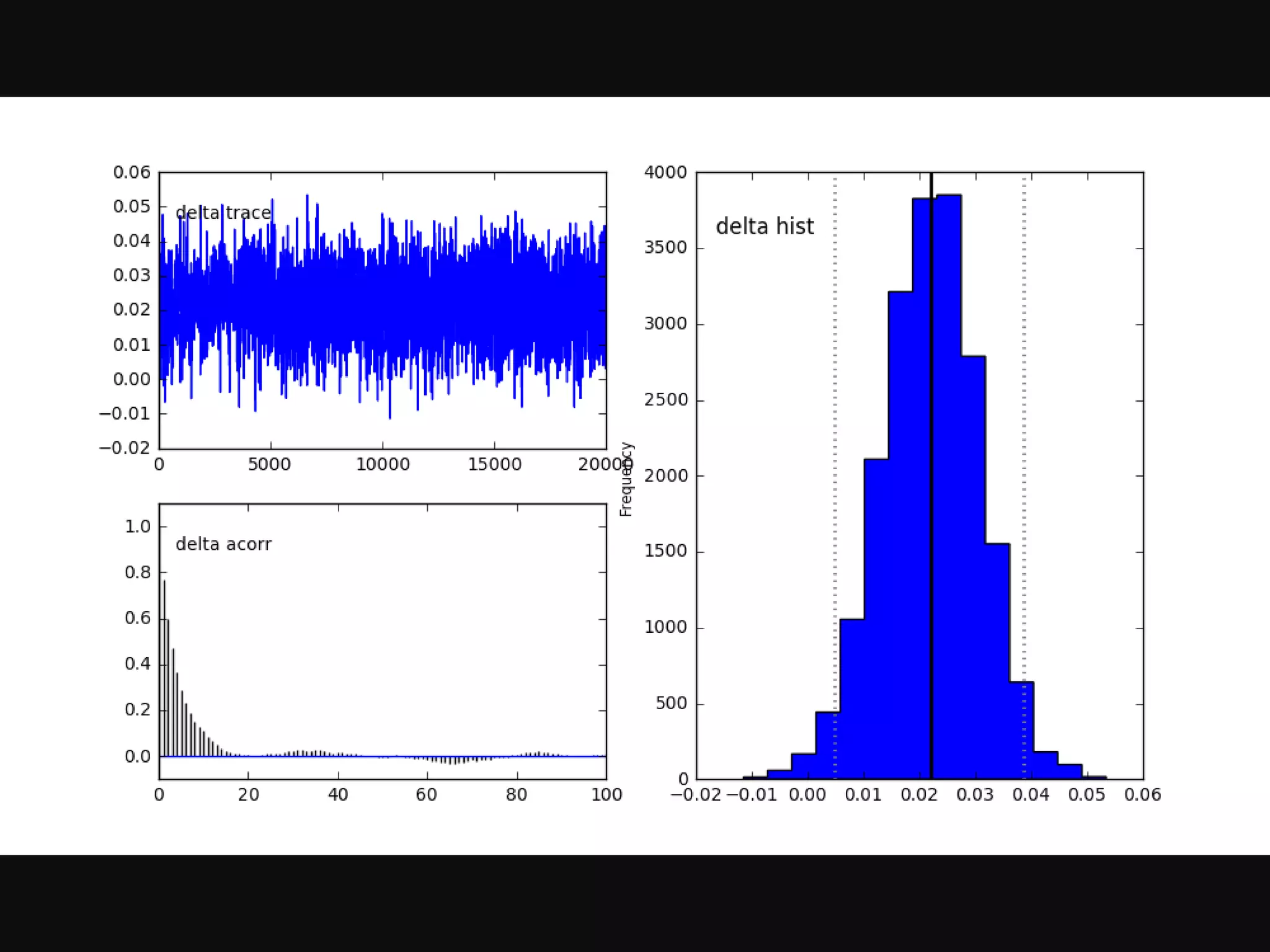Screen dimensions: 1270x952
Task: Click the 40 tick label under acorr plot
Action: click(x=338, y=795)
